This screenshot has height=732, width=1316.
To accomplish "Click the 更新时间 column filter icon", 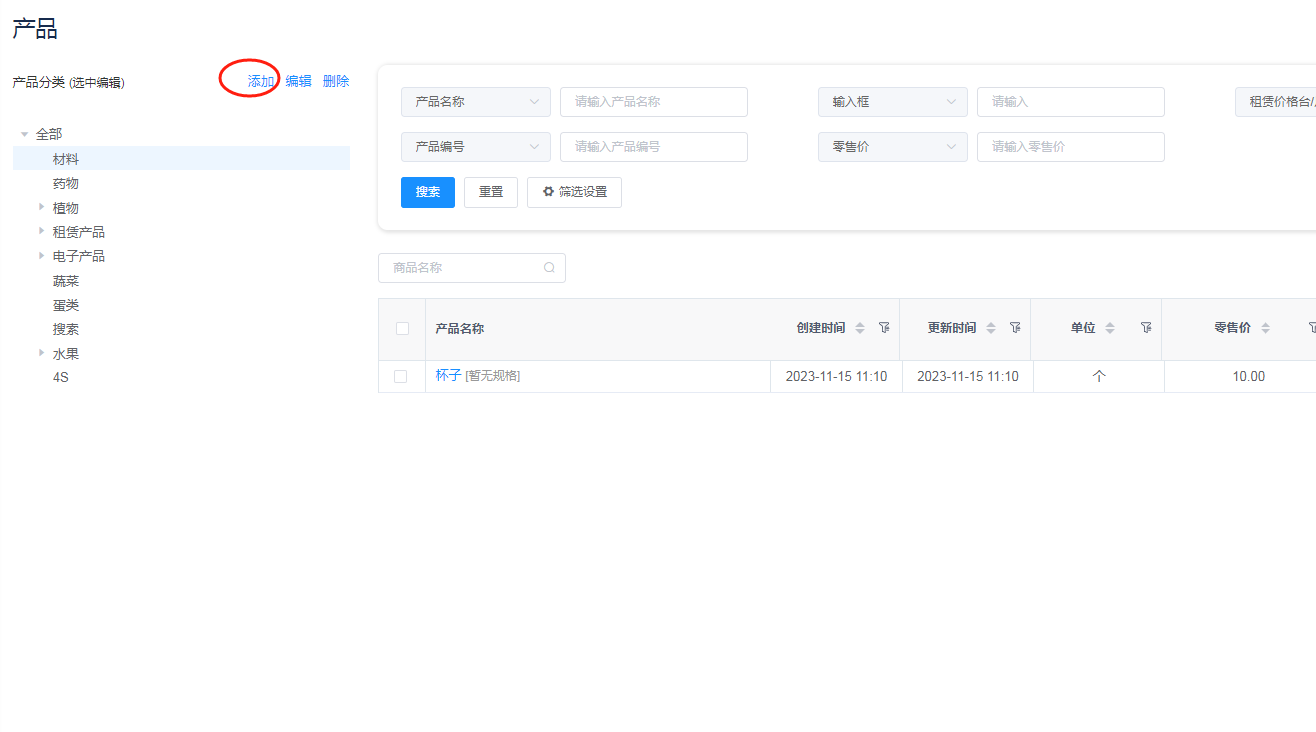I will click(1015, 328).
